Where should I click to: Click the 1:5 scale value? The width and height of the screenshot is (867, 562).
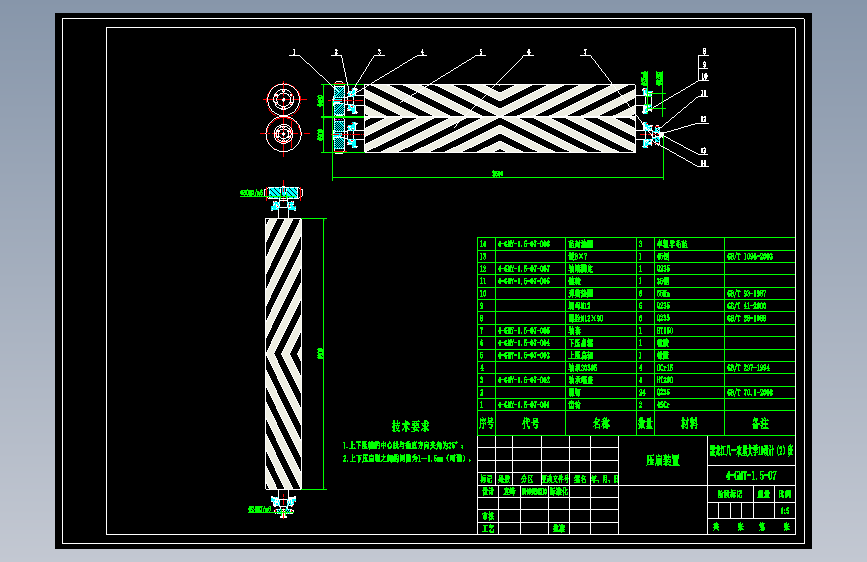click(x=785, y=511)
